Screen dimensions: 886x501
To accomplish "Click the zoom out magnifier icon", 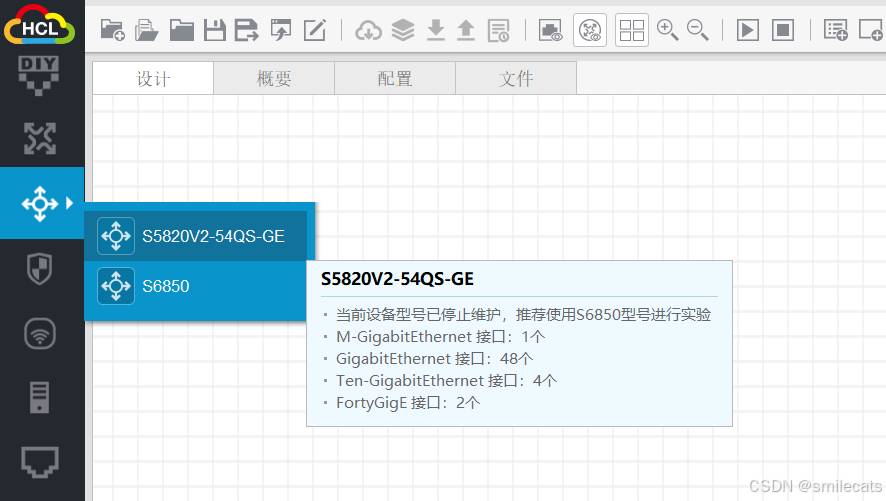I will click(698, 30).
